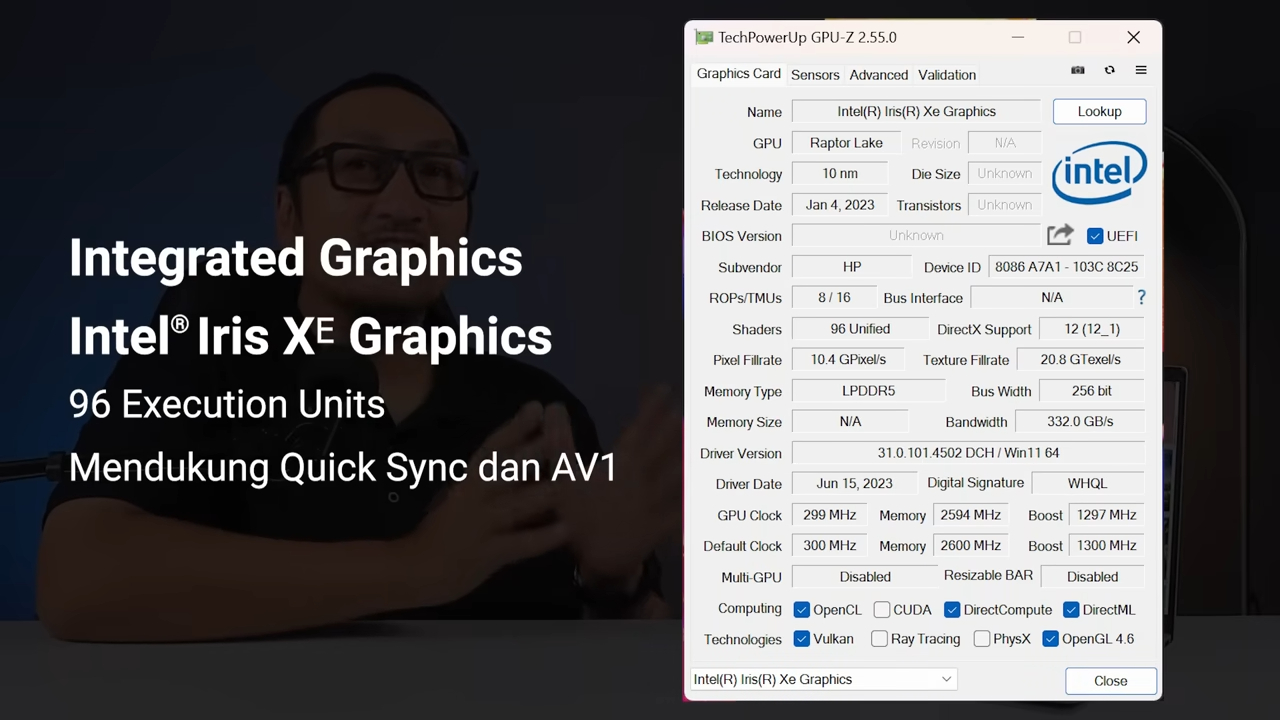This screenshot has height=720, width=1280.
Task: Toggle the PhysX checkbox
Action: pyautogui.click(x=982, y=639)
